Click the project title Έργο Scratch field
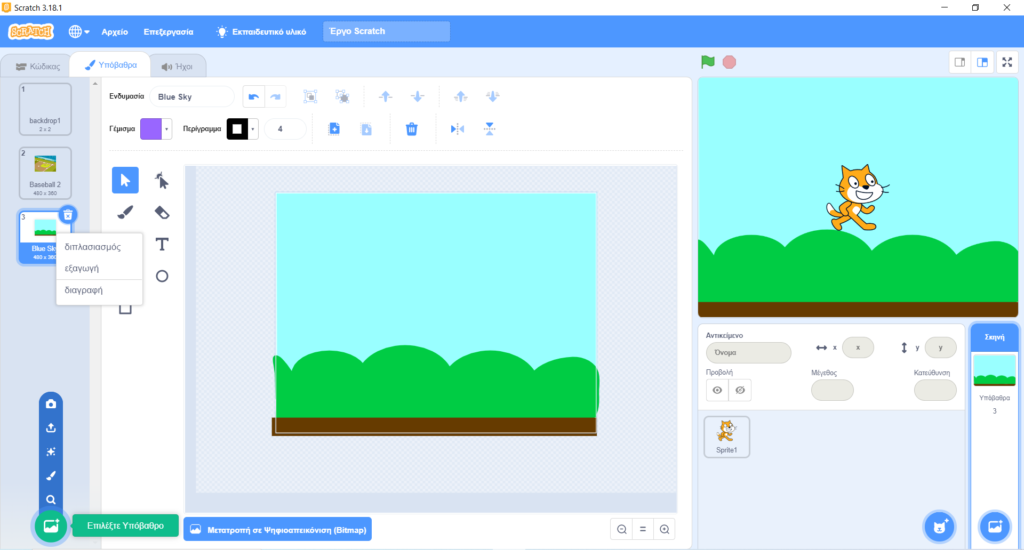Screen dimensions: 1024x550 click(x=387, y=31)
